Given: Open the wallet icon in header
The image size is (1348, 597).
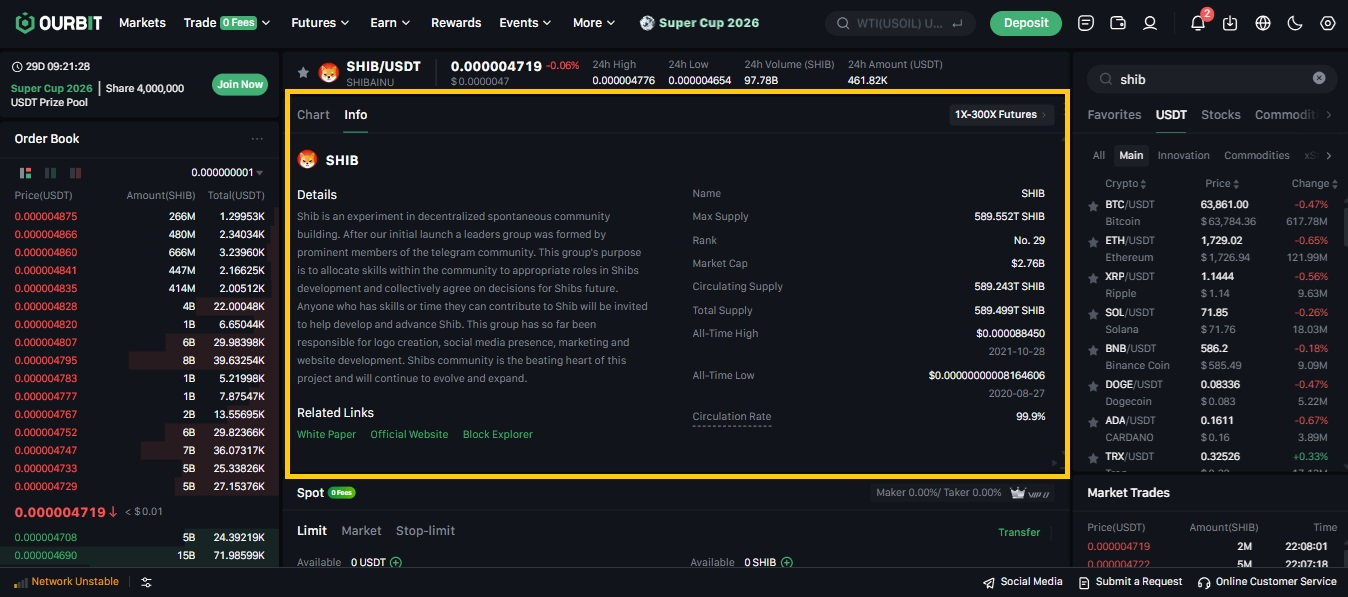Looking at the screenshot, I should pyautogui.click(x=1118, y=22).
